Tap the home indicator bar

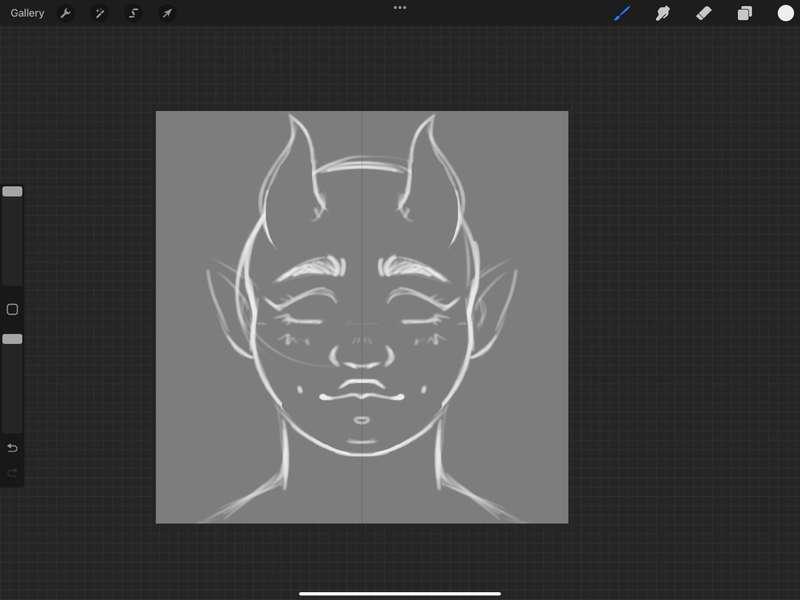pos(400,594)
